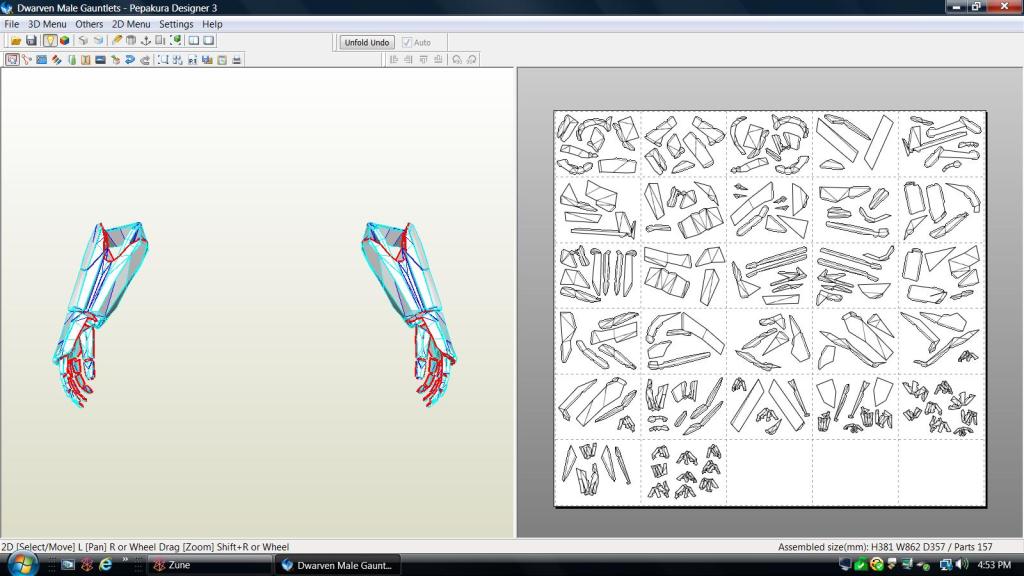Open the Others menu
The image size is (1024, 576).
(x=89, y=24)
